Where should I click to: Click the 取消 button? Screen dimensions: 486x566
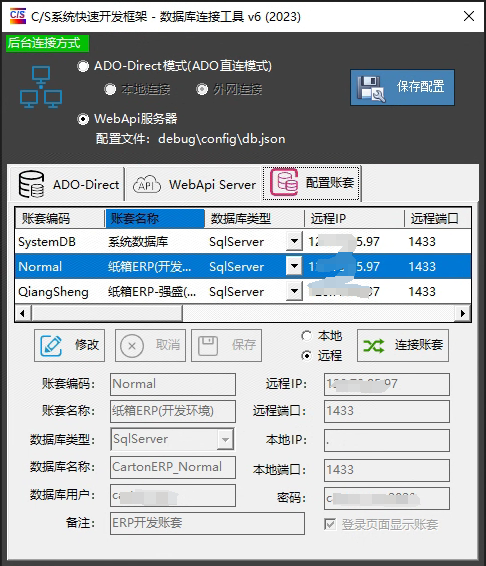tap(150, 345)
